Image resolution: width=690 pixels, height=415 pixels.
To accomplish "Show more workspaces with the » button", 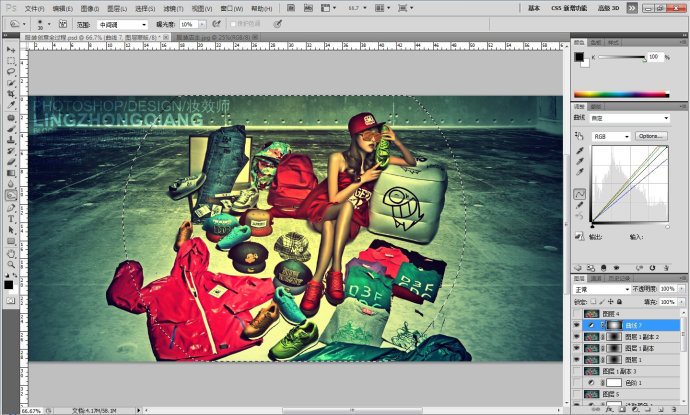I will 632,8.
